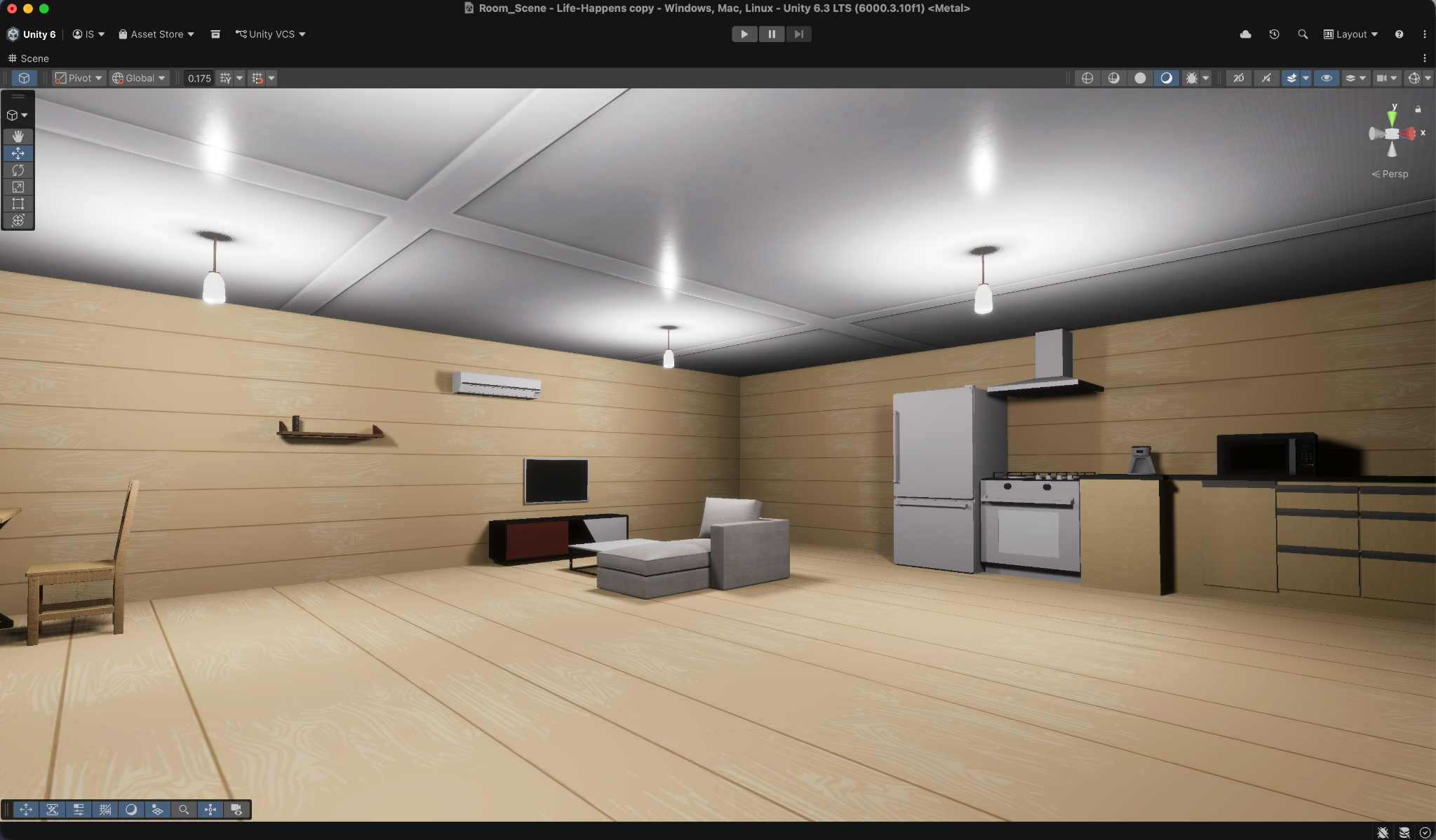This screenshot has height=840, width=1436.
Task: Switch to Shaded draw mode
Action: click(1166, 78)
